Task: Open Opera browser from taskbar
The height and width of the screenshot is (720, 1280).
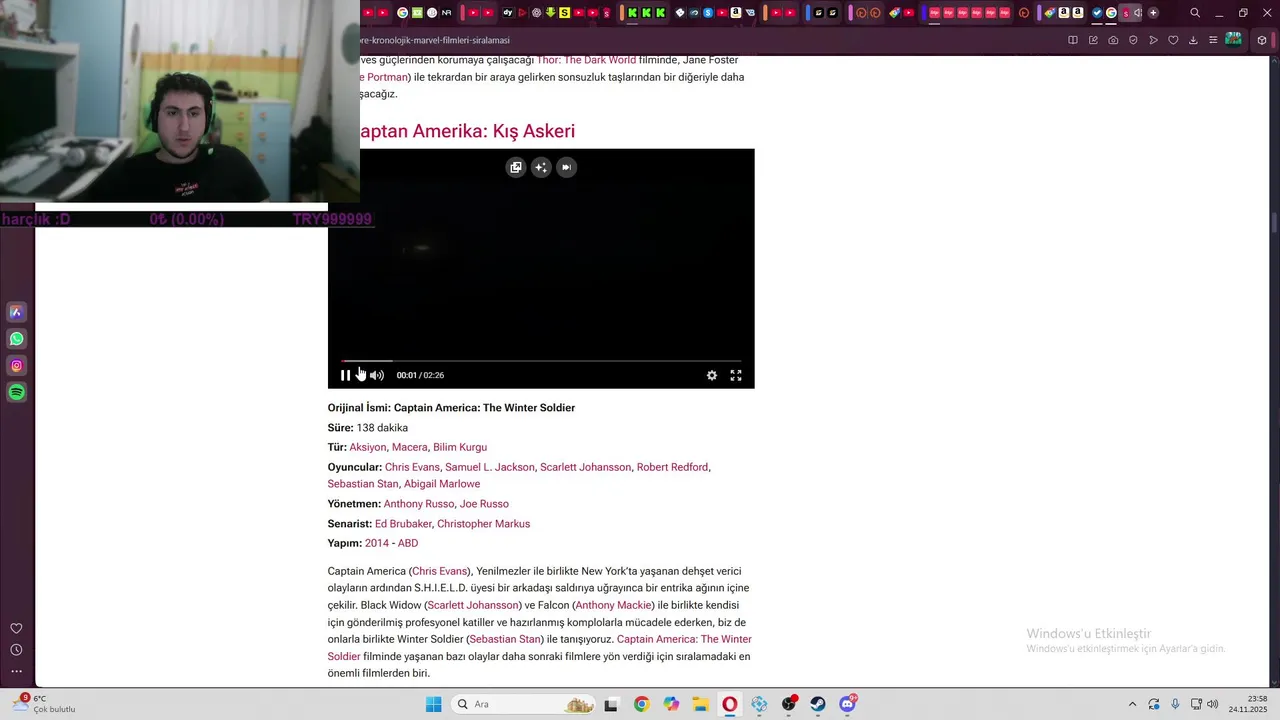Action: point(730,704)
